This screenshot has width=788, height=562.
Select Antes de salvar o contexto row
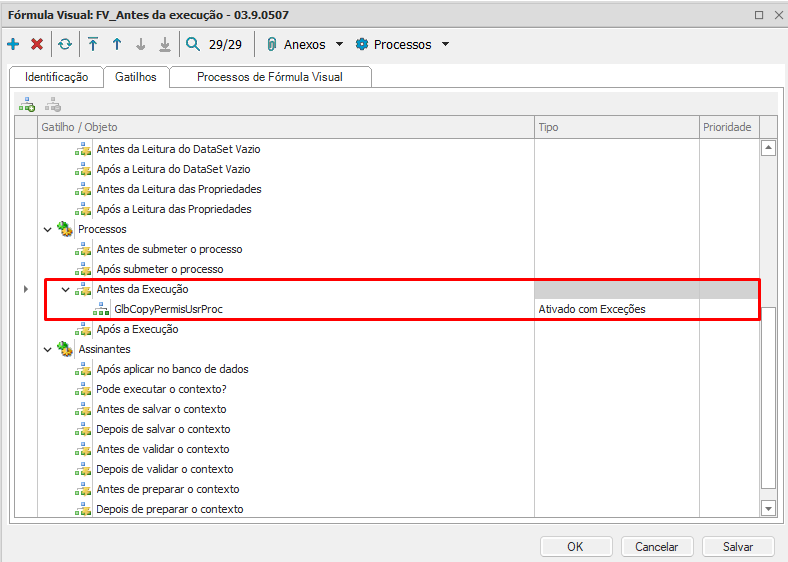pyautogui.click(x=399, y=409)
